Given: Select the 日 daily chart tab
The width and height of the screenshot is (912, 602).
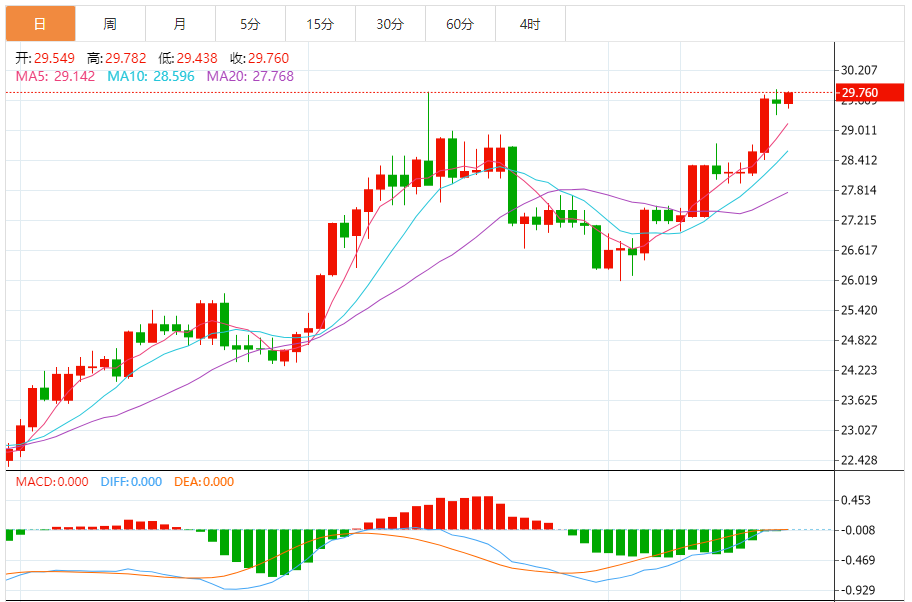Looking at the screenshot, I should [x=41, y=24].
